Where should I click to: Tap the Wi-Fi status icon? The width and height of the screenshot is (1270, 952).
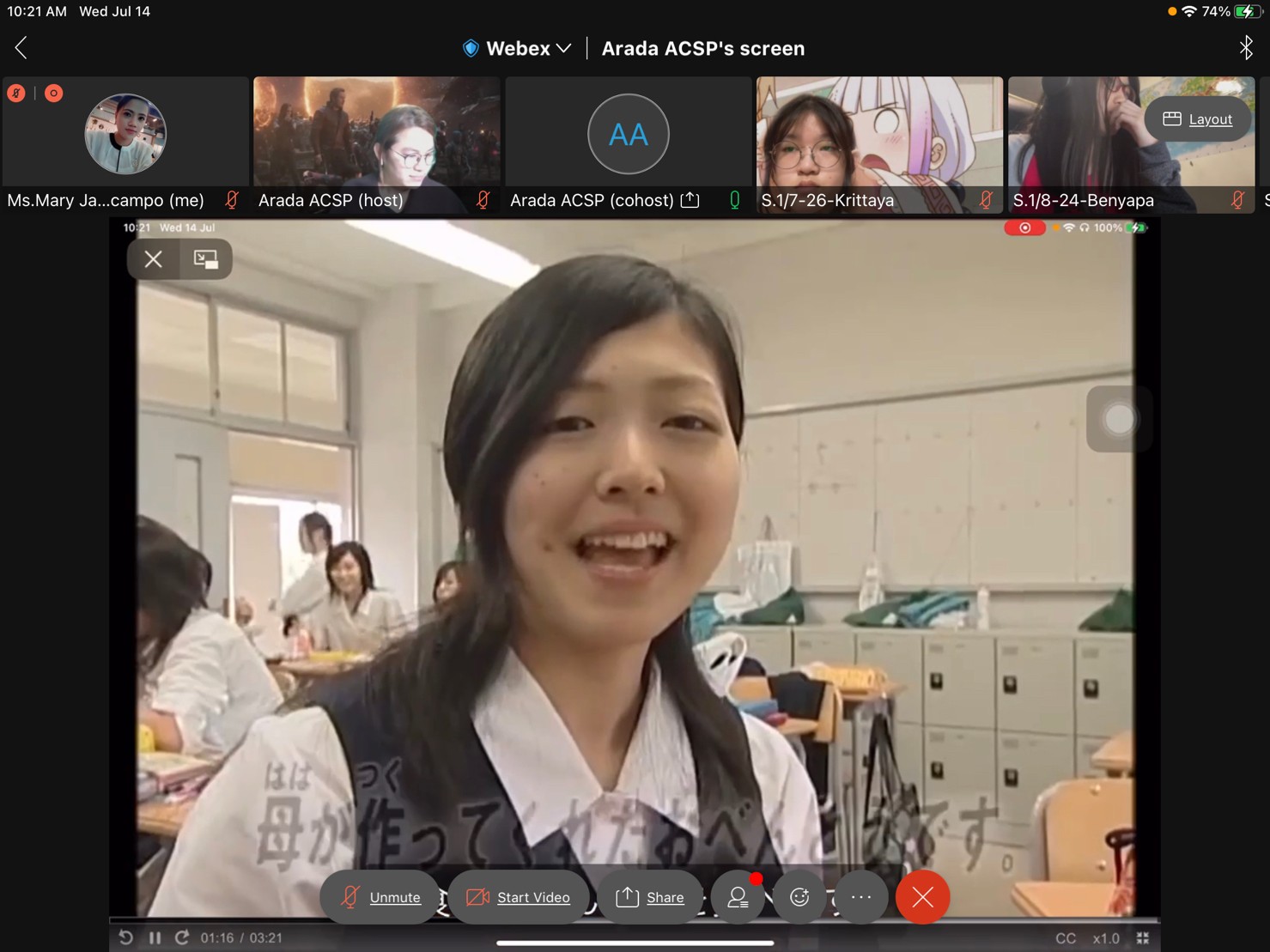click(1189, 11)
